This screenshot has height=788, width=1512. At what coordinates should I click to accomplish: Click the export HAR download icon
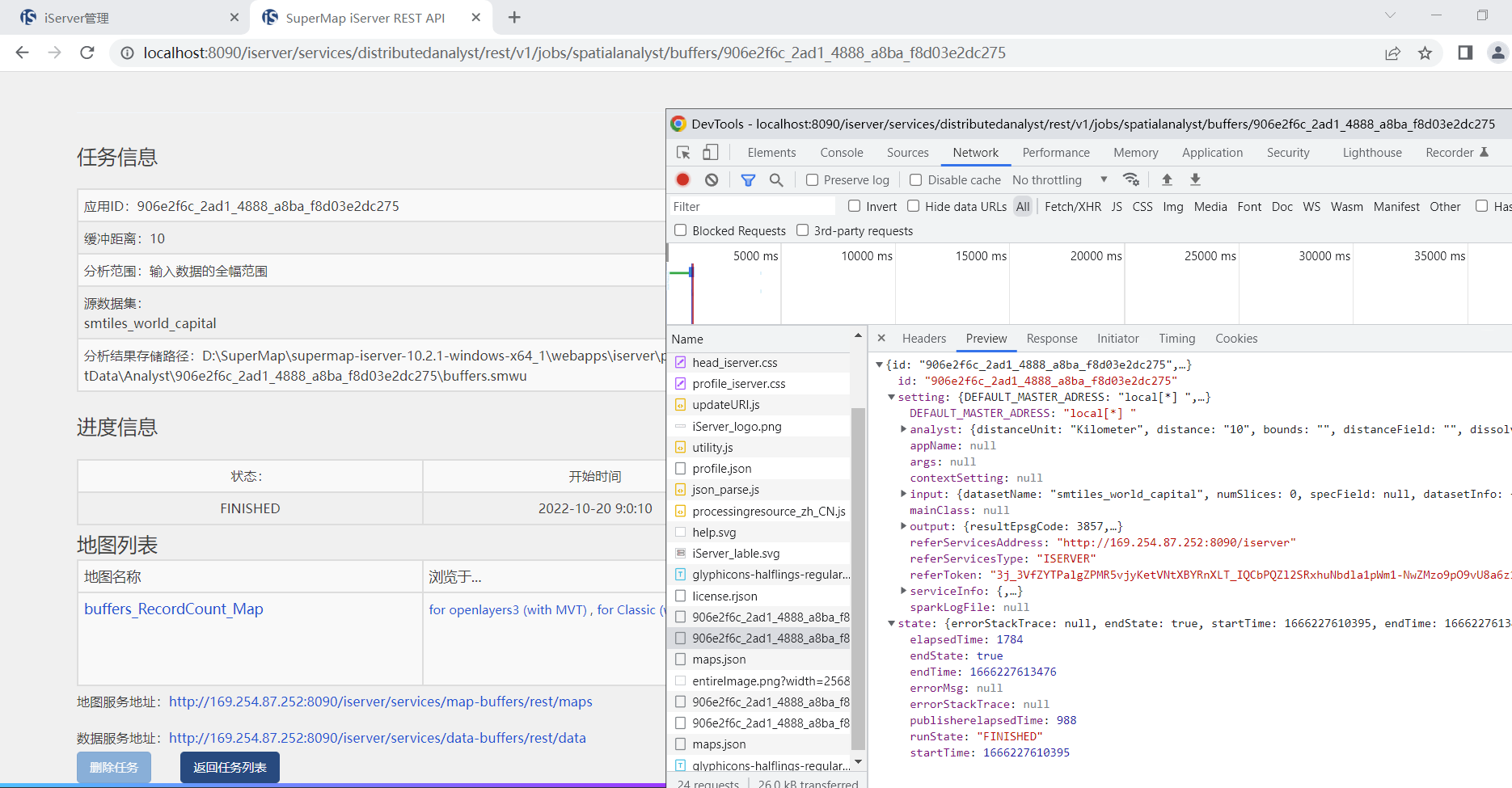click(1195, 179)
